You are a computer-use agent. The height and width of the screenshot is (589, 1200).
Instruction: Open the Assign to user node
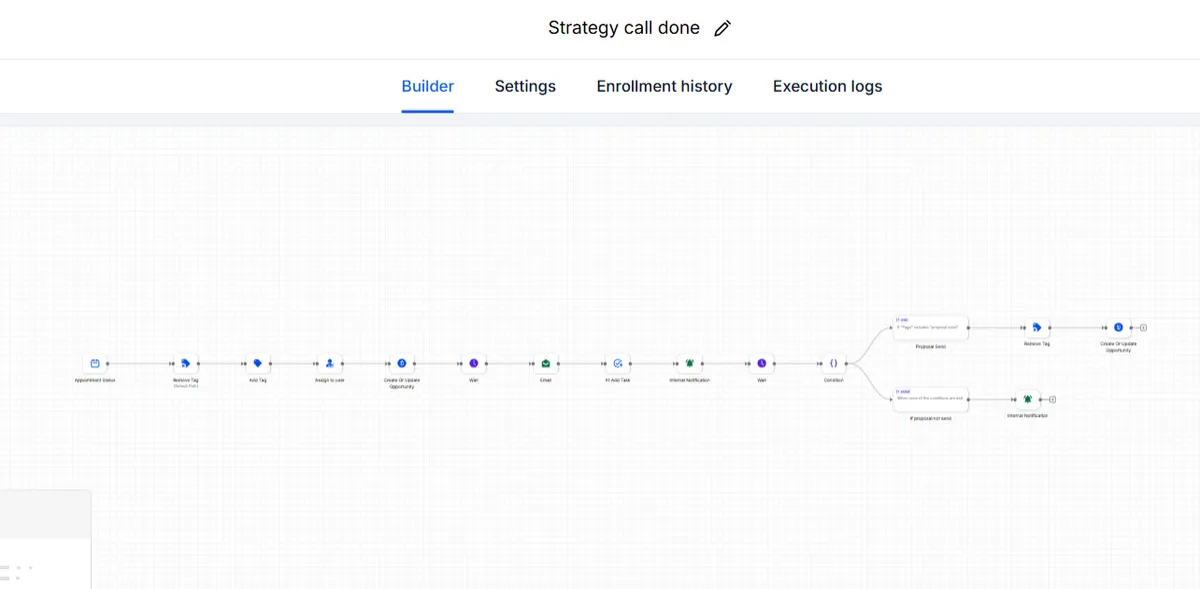(x=329, y=363)
